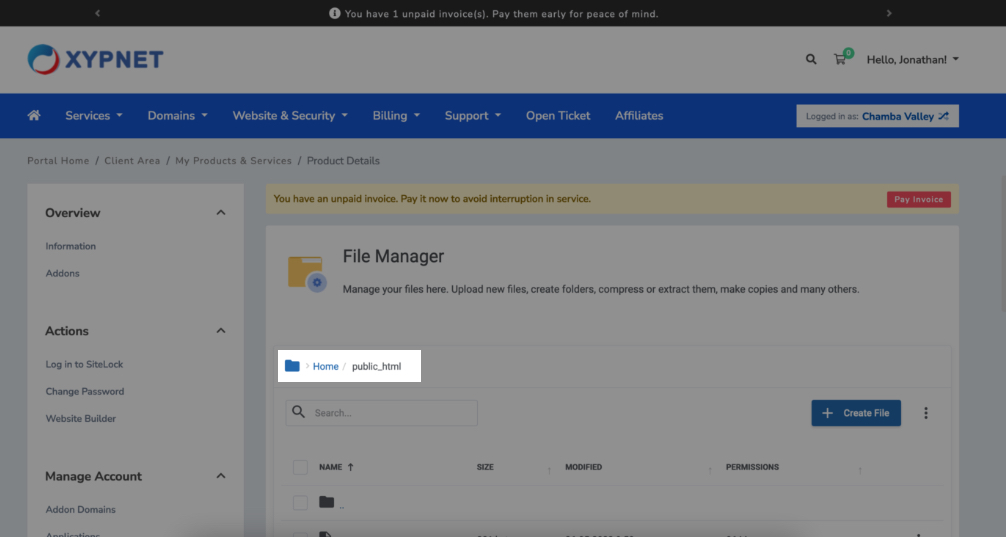The width and height of the screenshot is (1006, 537).
Task: Go to next notification with right arrow
Action: [888, 14]
